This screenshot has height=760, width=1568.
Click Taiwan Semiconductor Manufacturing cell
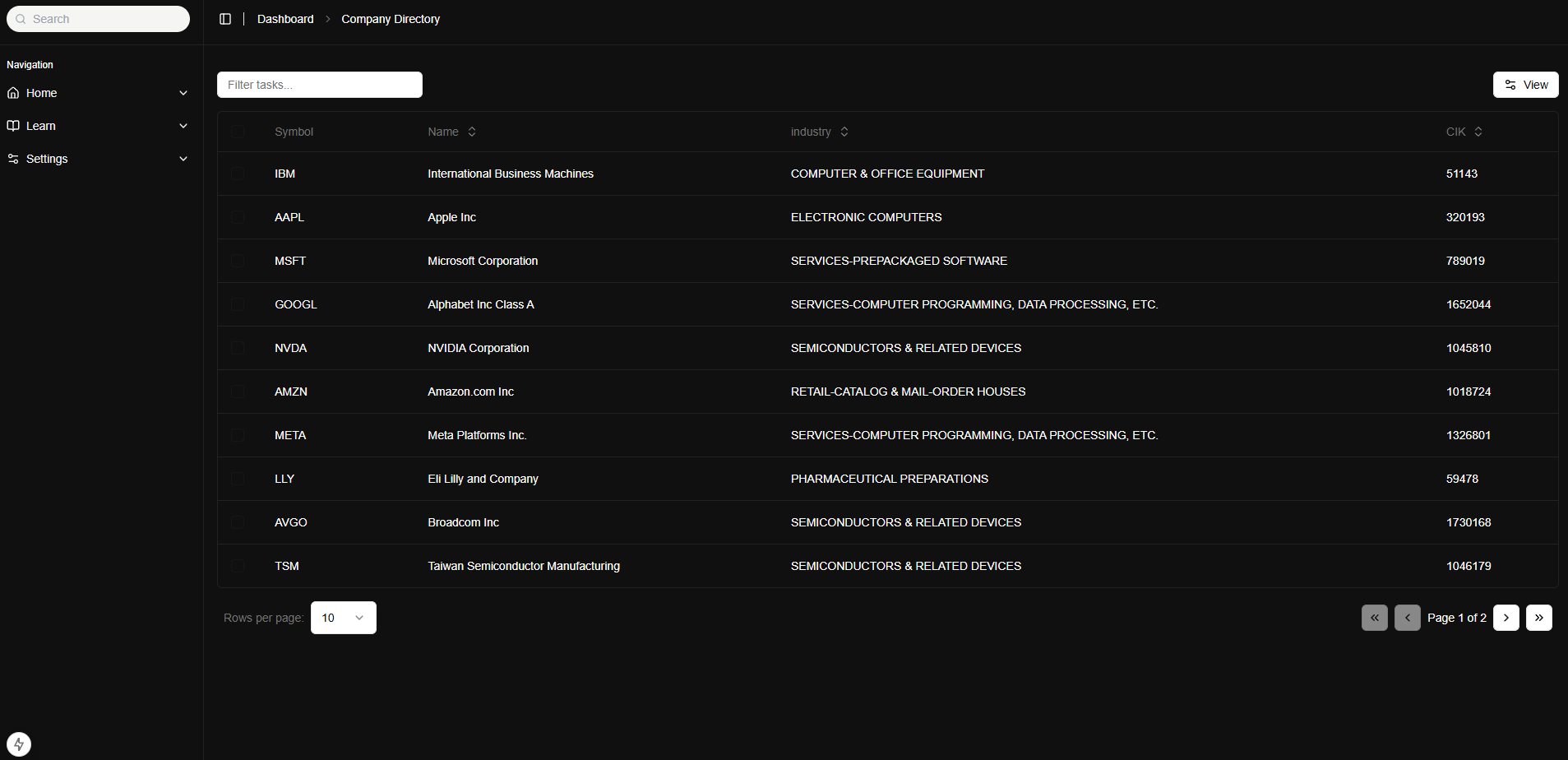[x=524, y=566]
